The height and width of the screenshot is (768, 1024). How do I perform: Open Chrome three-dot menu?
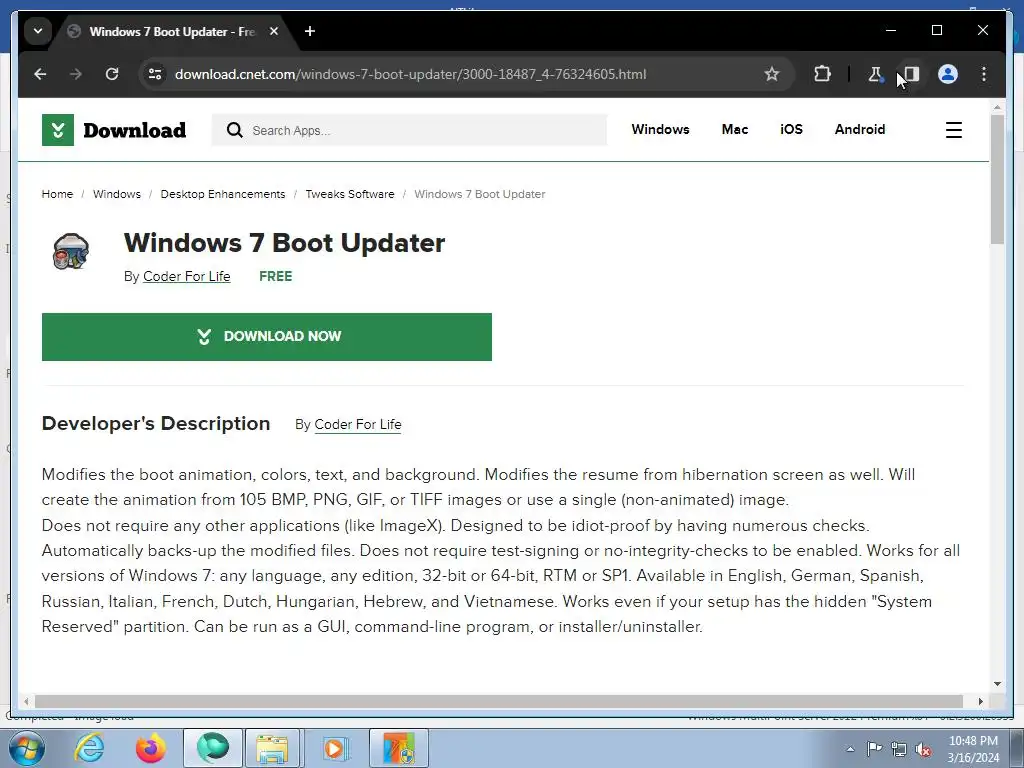click(984, 74)
